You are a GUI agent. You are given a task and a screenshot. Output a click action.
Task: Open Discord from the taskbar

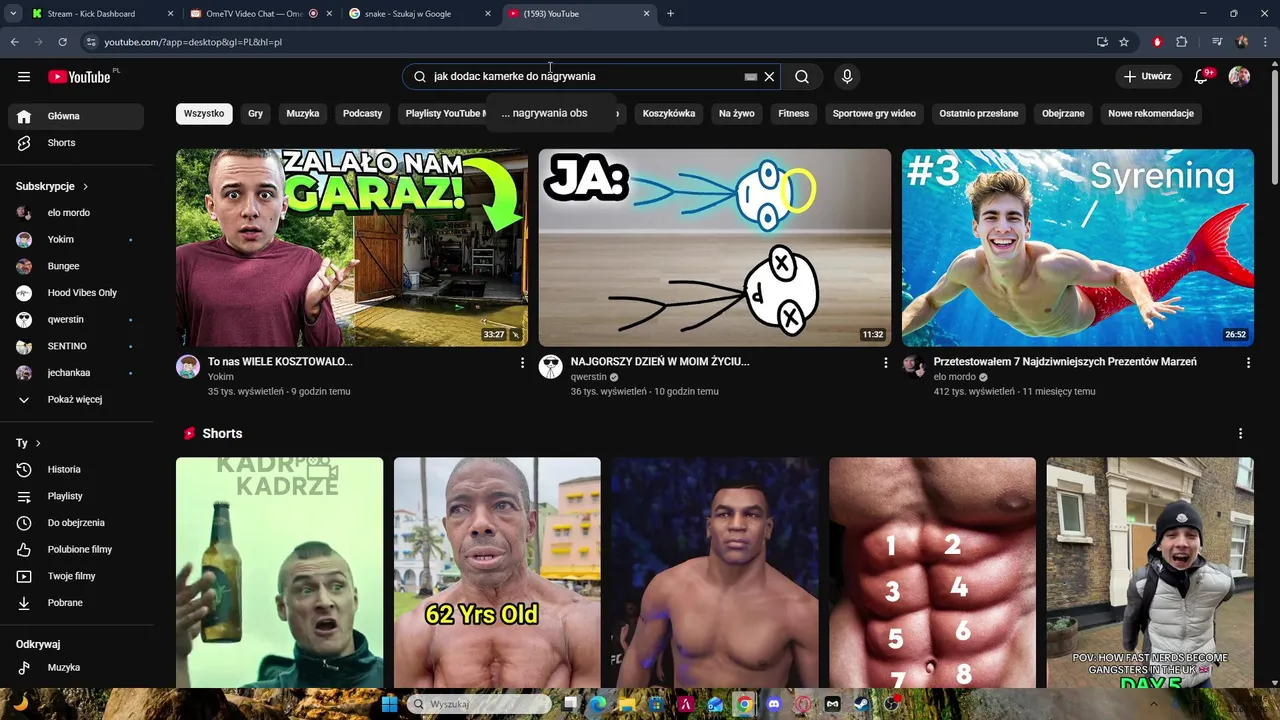(x=773, y=704)
